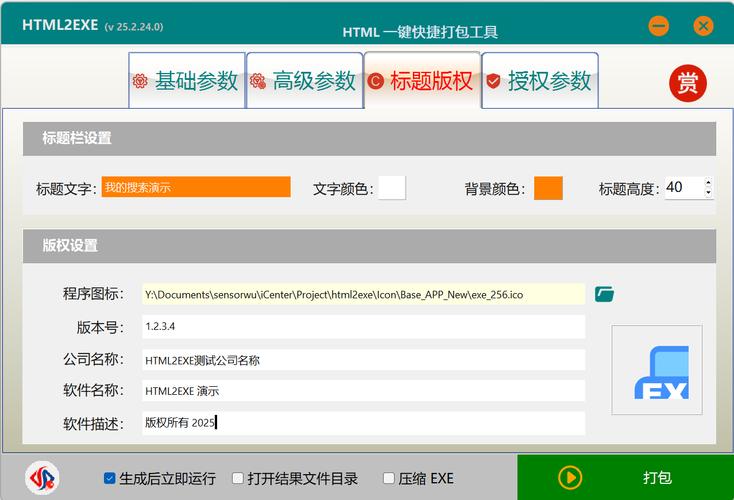Screen dimensions: 734x500
Task: Increase 标题高度 with the up arrow
Action: pyautogui.click(x=708, y=182)
